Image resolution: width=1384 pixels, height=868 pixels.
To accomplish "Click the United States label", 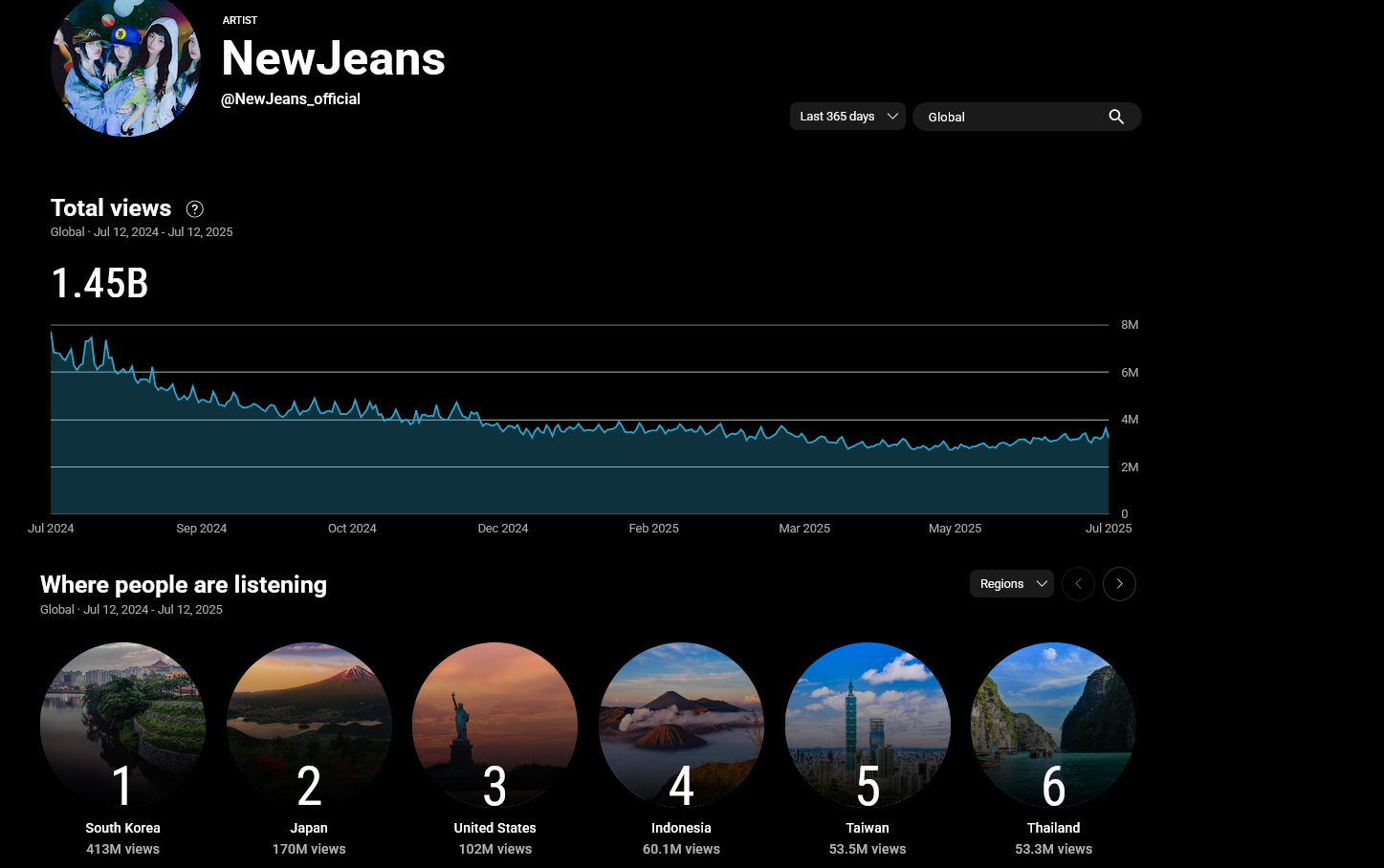I will point(494,828).
